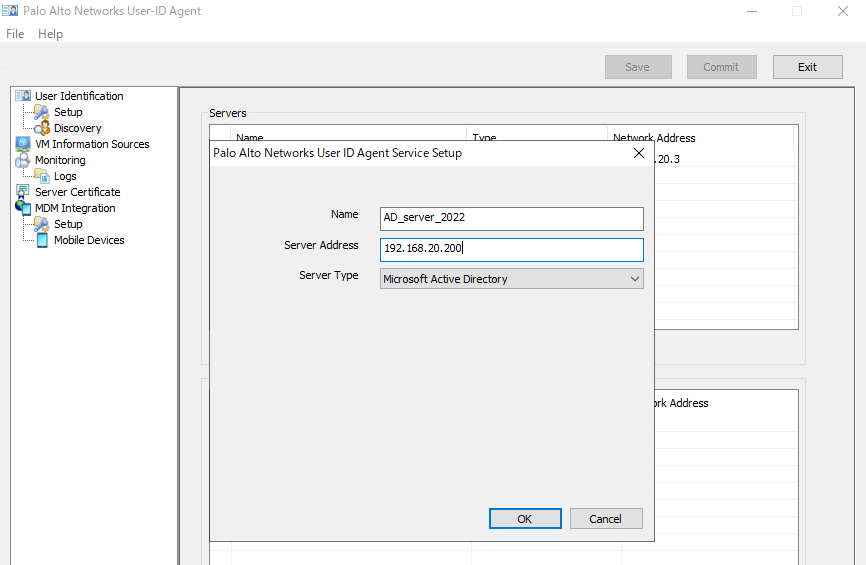Select Mobile Devices tree item
Screen dimensions: 866x565
89,240
